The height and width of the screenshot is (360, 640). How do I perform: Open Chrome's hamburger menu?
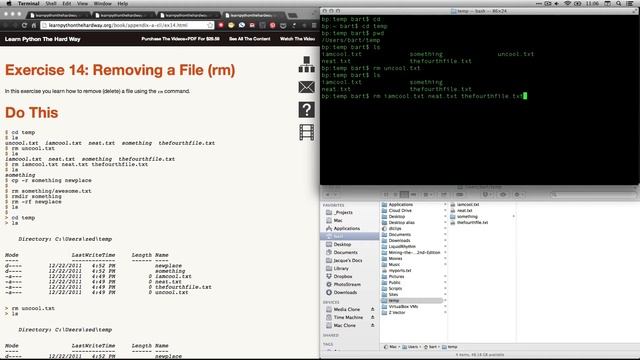click(x=314, y=25)
